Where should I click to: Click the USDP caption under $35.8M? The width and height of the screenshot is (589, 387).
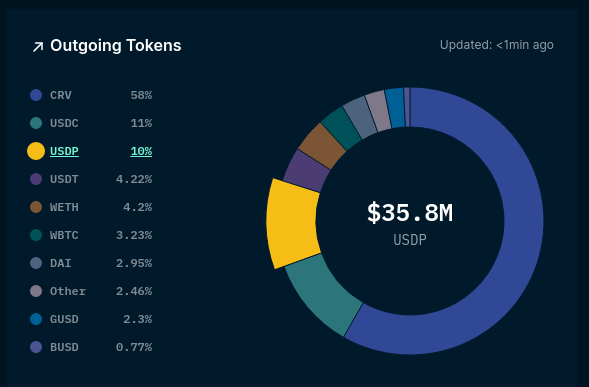(410, 240)
